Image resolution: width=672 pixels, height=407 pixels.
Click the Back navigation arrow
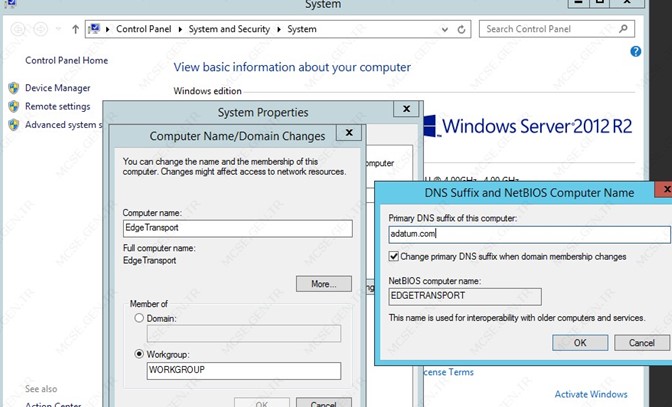[18, 29]
